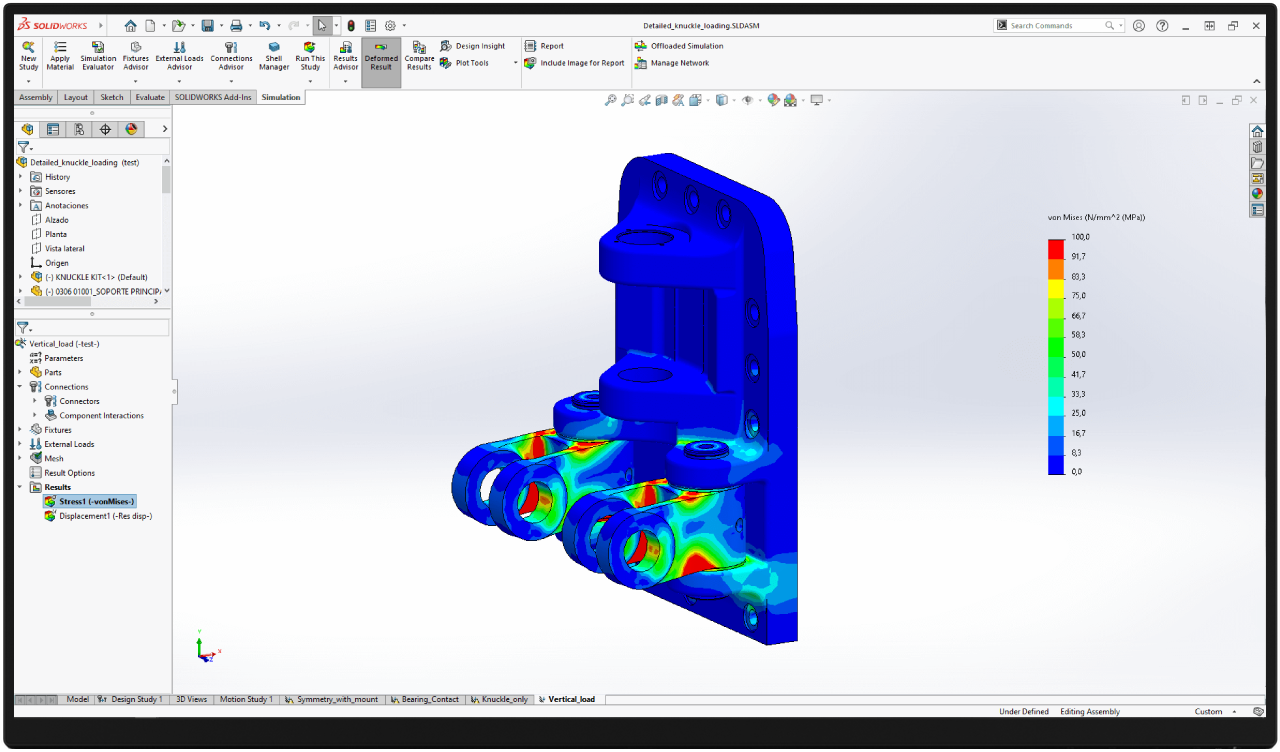Click Hide/Show Items eye icon

[x=747, y=100]
